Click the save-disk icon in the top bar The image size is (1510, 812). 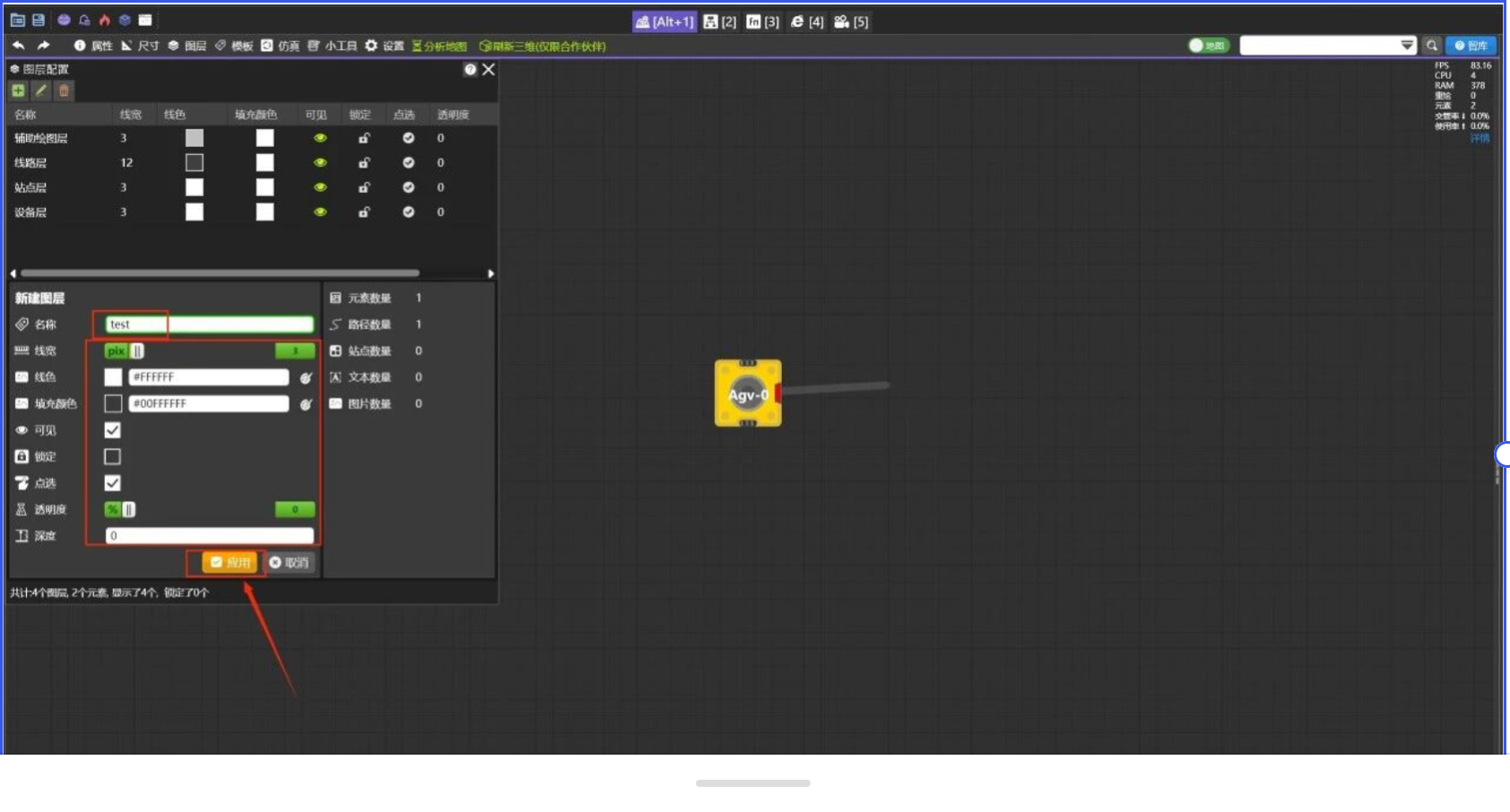click(39, 20)
